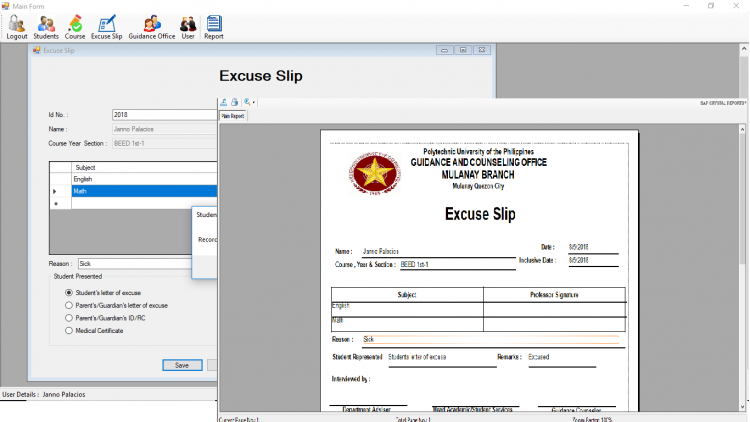This screenshot has width=750, height=422.
Task: Click the Excuse Slip form heading
Action: coord(261,76)
